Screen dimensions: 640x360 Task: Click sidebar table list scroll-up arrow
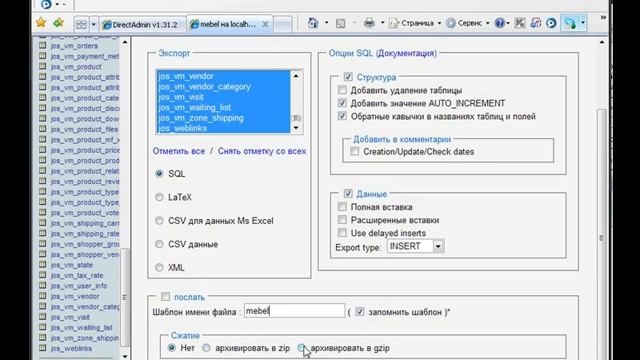[x=125, y=42]
